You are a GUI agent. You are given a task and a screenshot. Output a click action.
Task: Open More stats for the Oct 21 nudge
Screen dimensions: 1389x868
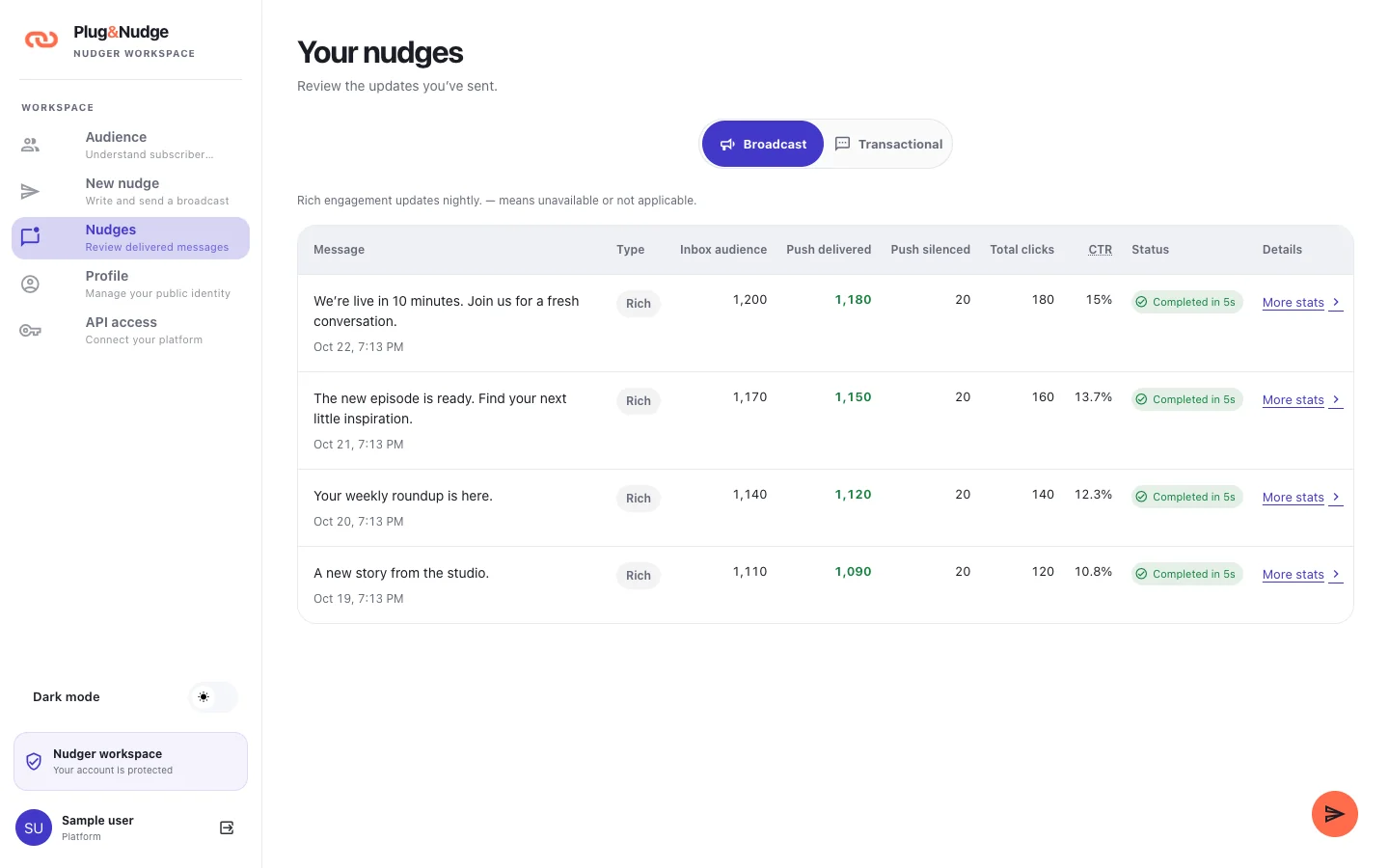tap(1302, 399)
